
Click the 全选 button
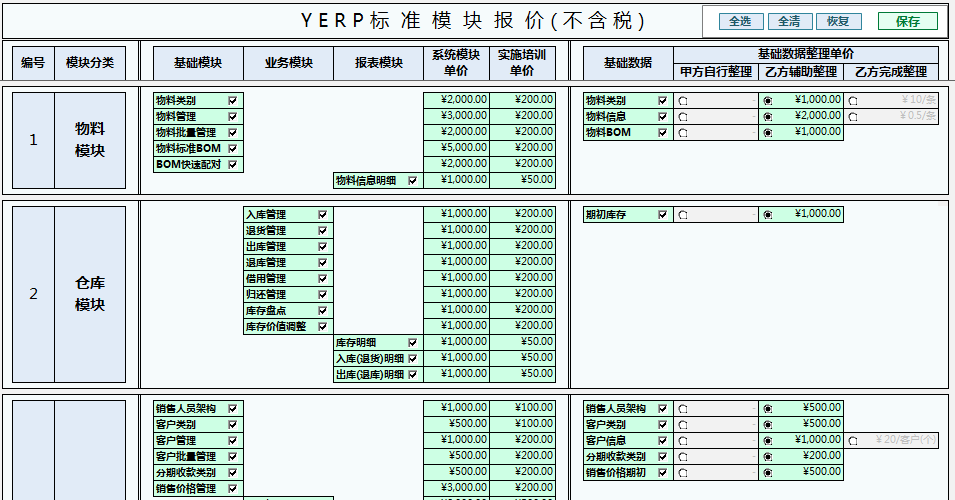point(740,21)
